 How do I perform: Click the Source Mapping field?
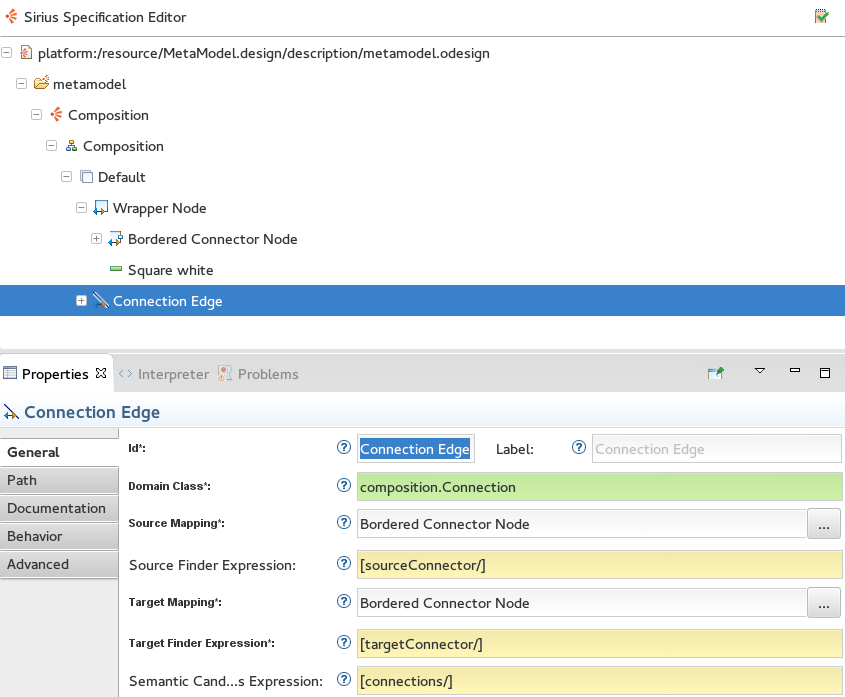click(582, 523)
